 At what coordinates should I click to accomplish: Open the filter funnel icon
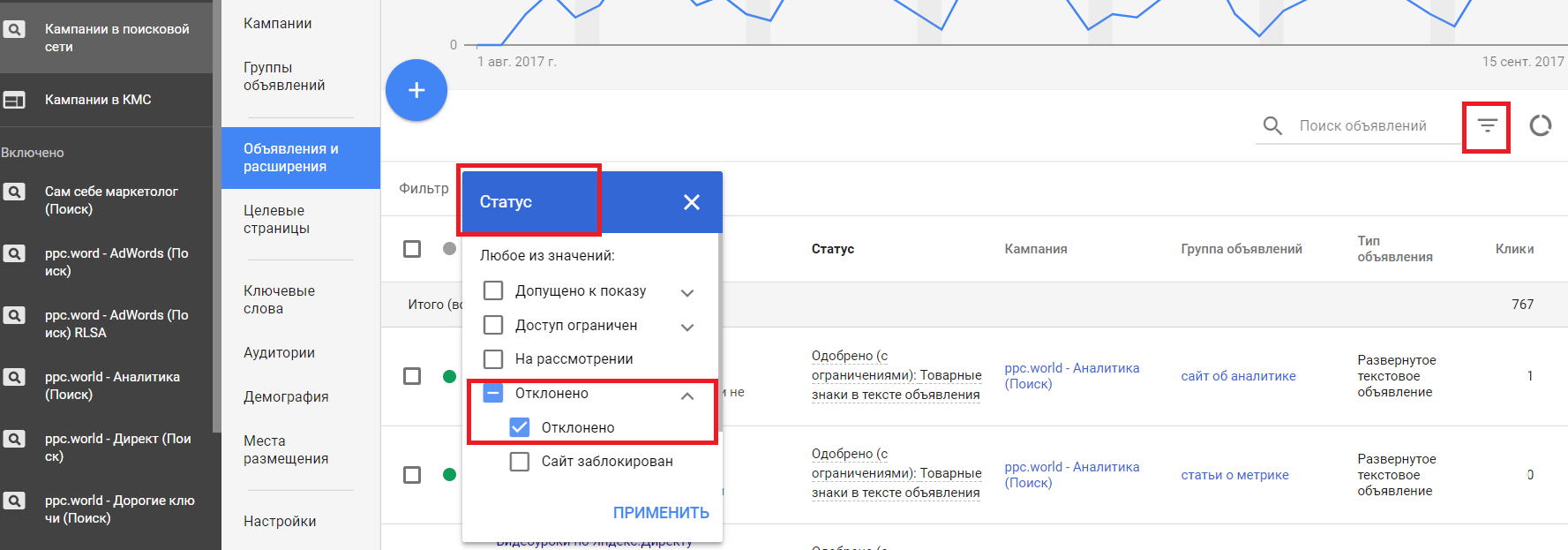click(x=1487, y=126)
